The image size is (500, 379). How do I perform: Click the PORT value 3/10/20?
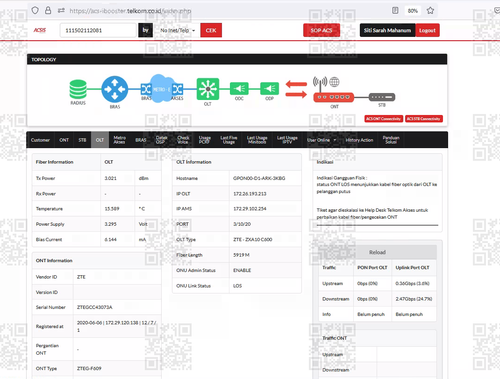242,224
